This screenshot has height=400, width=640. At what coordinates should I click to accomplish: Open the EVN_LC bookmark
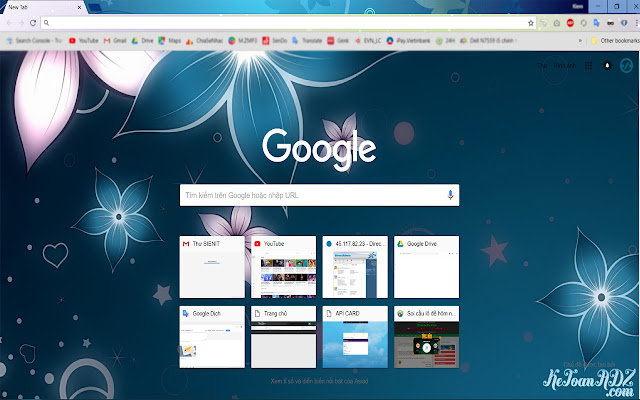pyautogui.click(x=368, y=41)
